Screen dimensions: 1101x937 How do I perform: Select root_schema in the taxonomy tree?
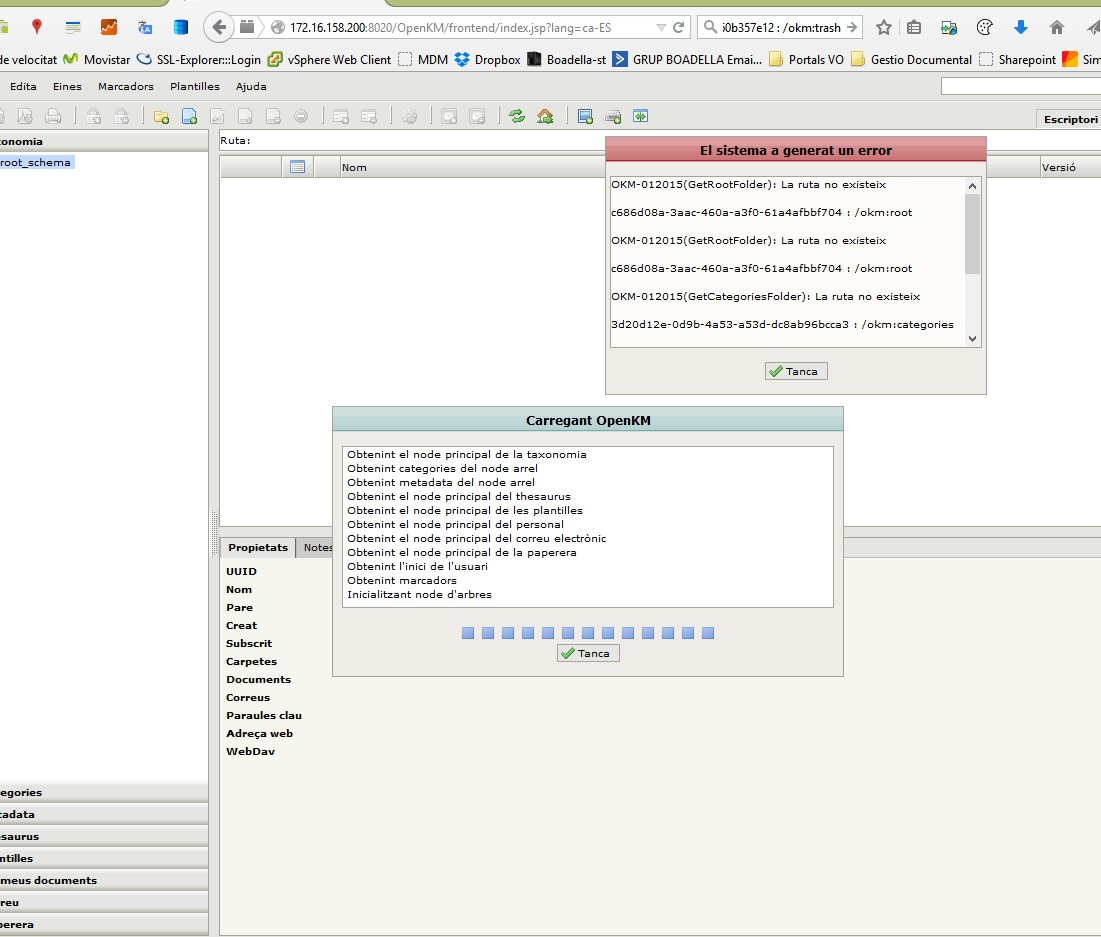(36, 162)
